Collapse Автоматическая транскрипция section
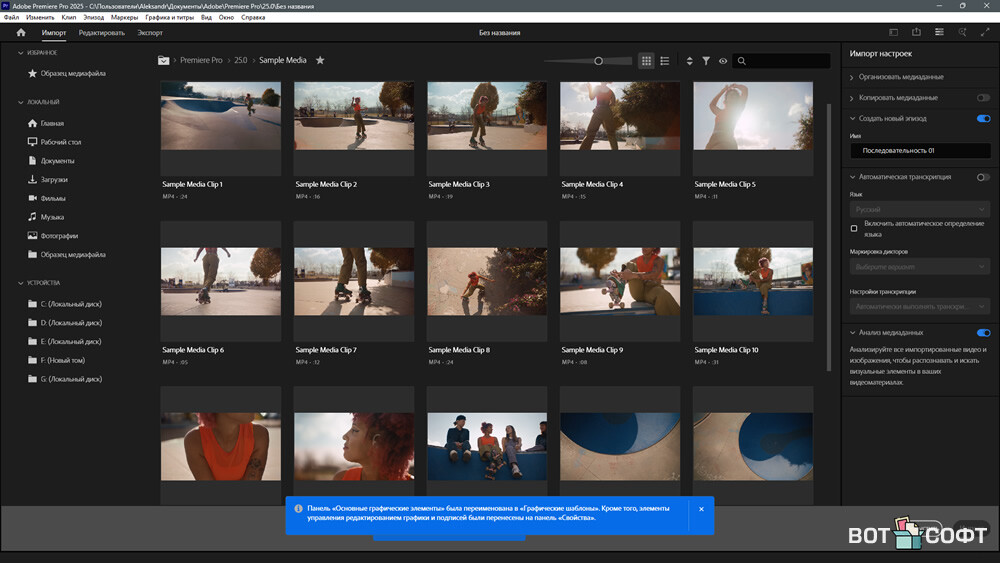Image resolution: width=1000 pixels, height=563 pixels. (852, 177)
